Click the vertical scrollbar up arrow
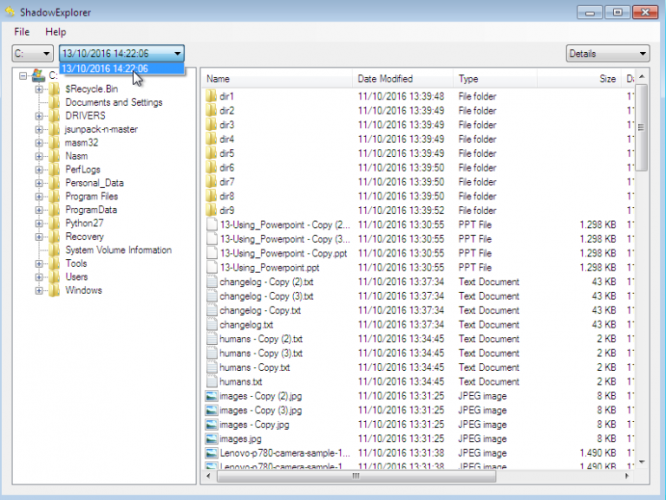The height and width of the screenshot is (500, 666). point(642,76)
